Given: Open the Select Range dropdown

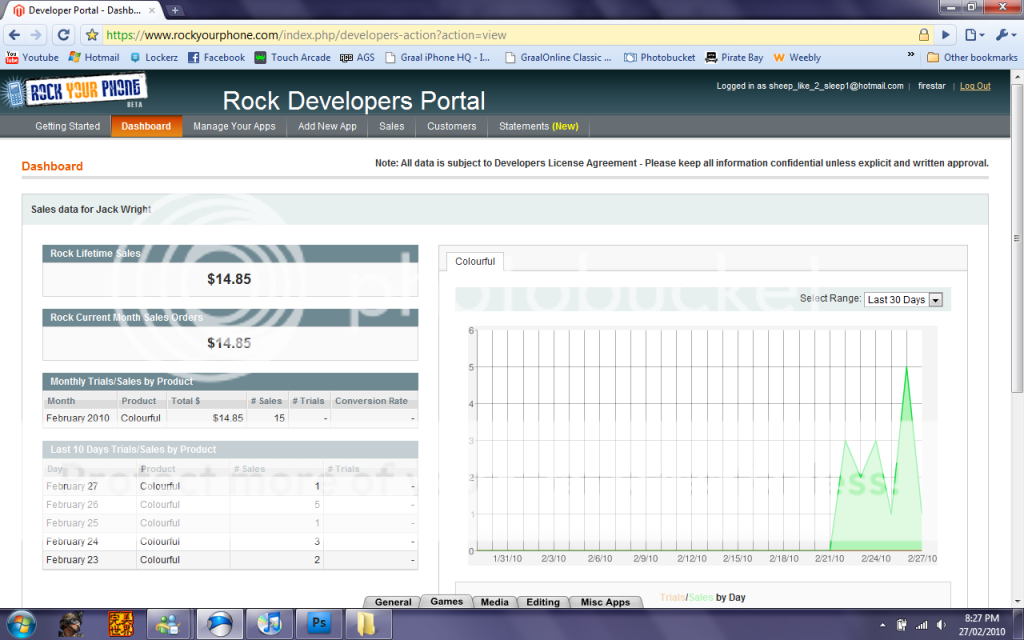Looking at the screenshot, I should (904, 299).
